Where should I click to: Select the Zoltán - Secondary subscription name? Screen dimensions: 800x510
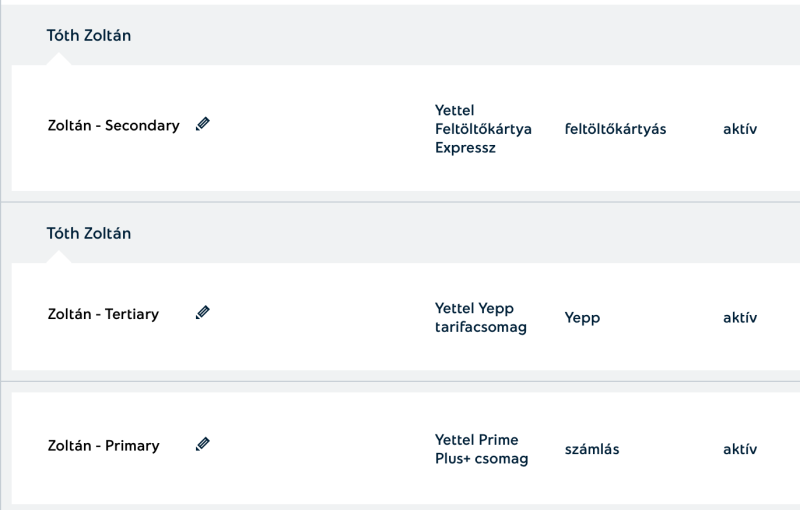click(113, 126)
